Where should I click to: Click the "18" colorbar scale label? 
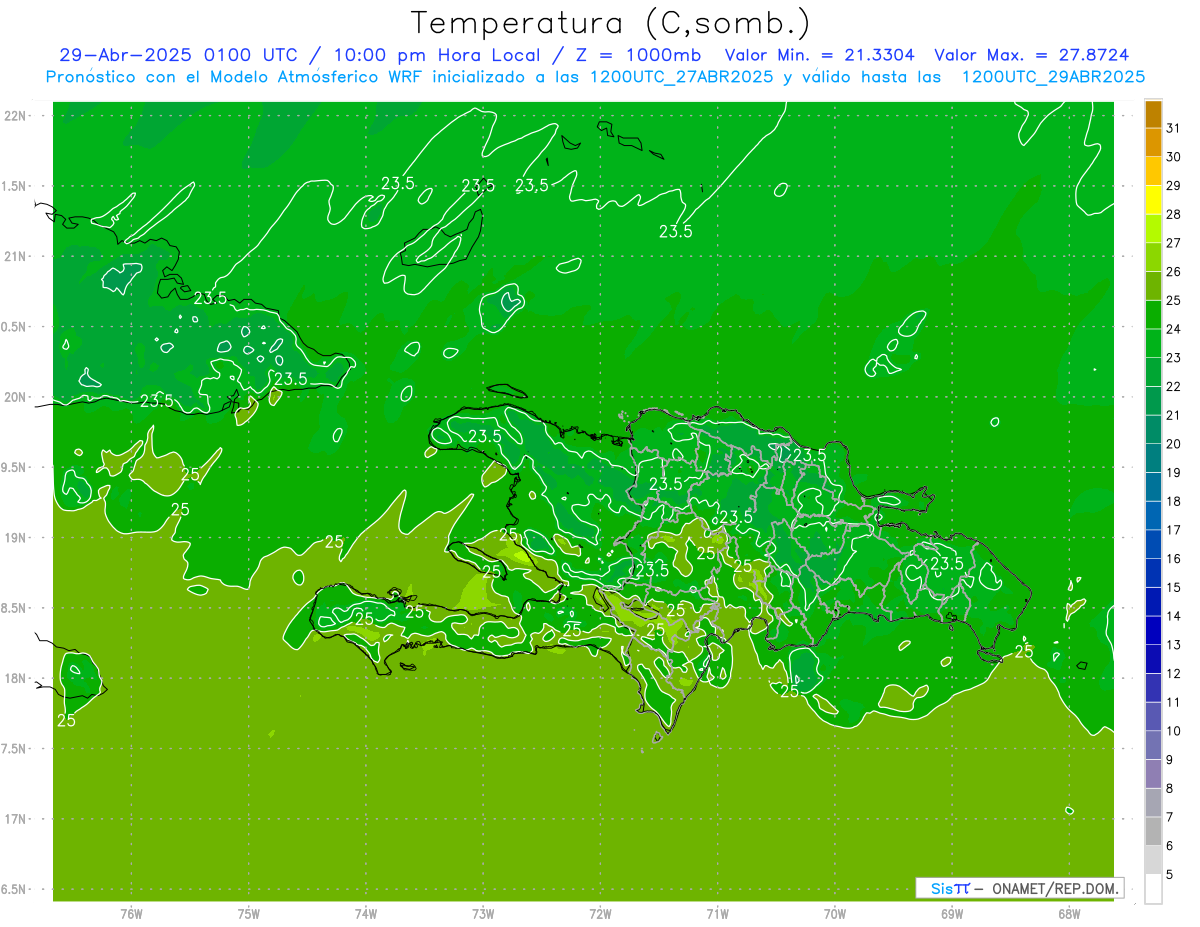(1174, 501)
